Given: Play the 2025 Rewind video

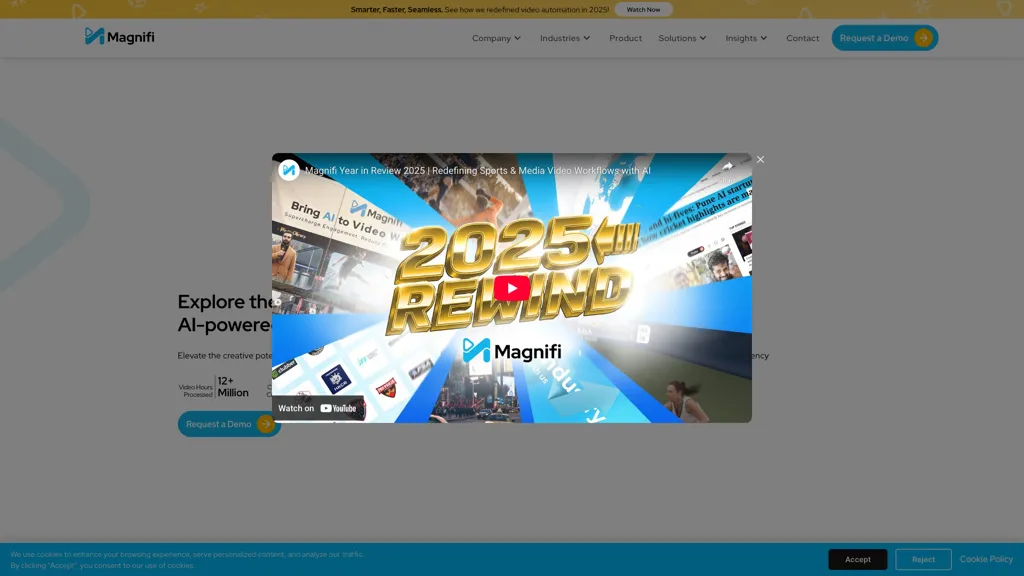Looking at the screenshot, I should pyautogui.click(x=511, y=287).
